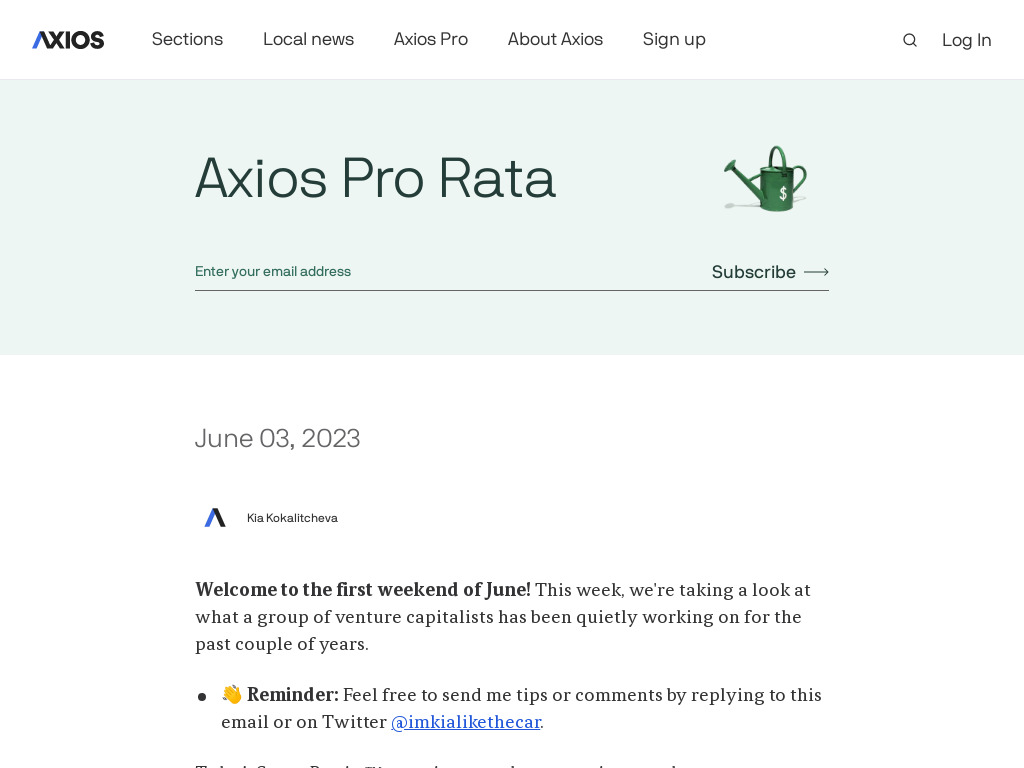Expand the Sections menu

click(187, 39)
